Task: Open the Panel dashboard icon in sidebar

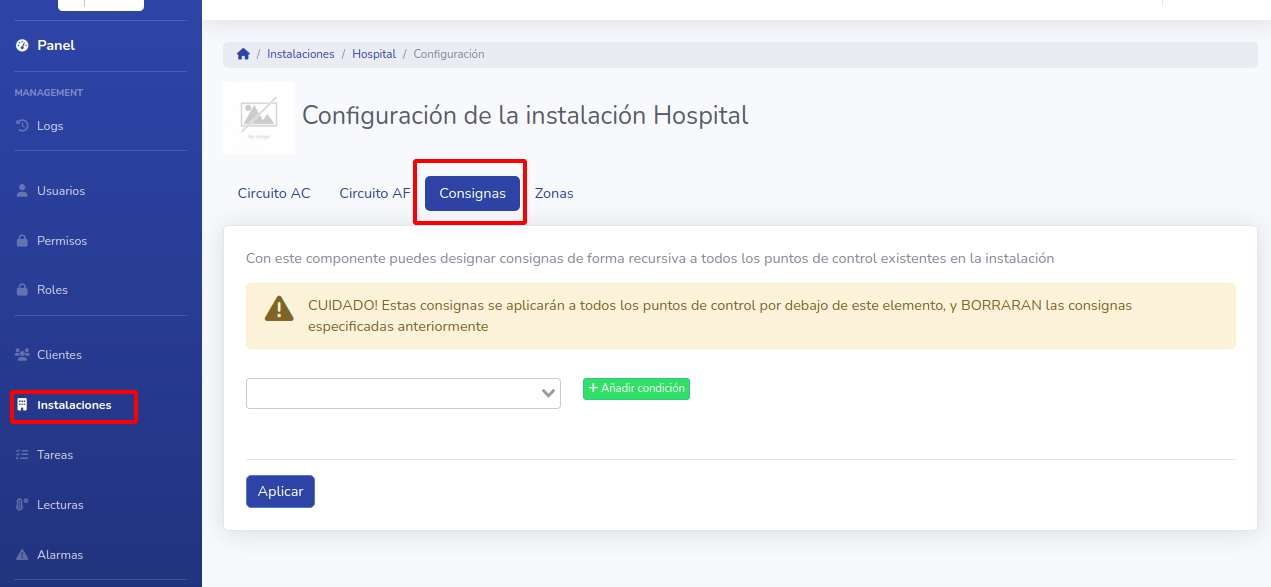Action: coord(22,45)
